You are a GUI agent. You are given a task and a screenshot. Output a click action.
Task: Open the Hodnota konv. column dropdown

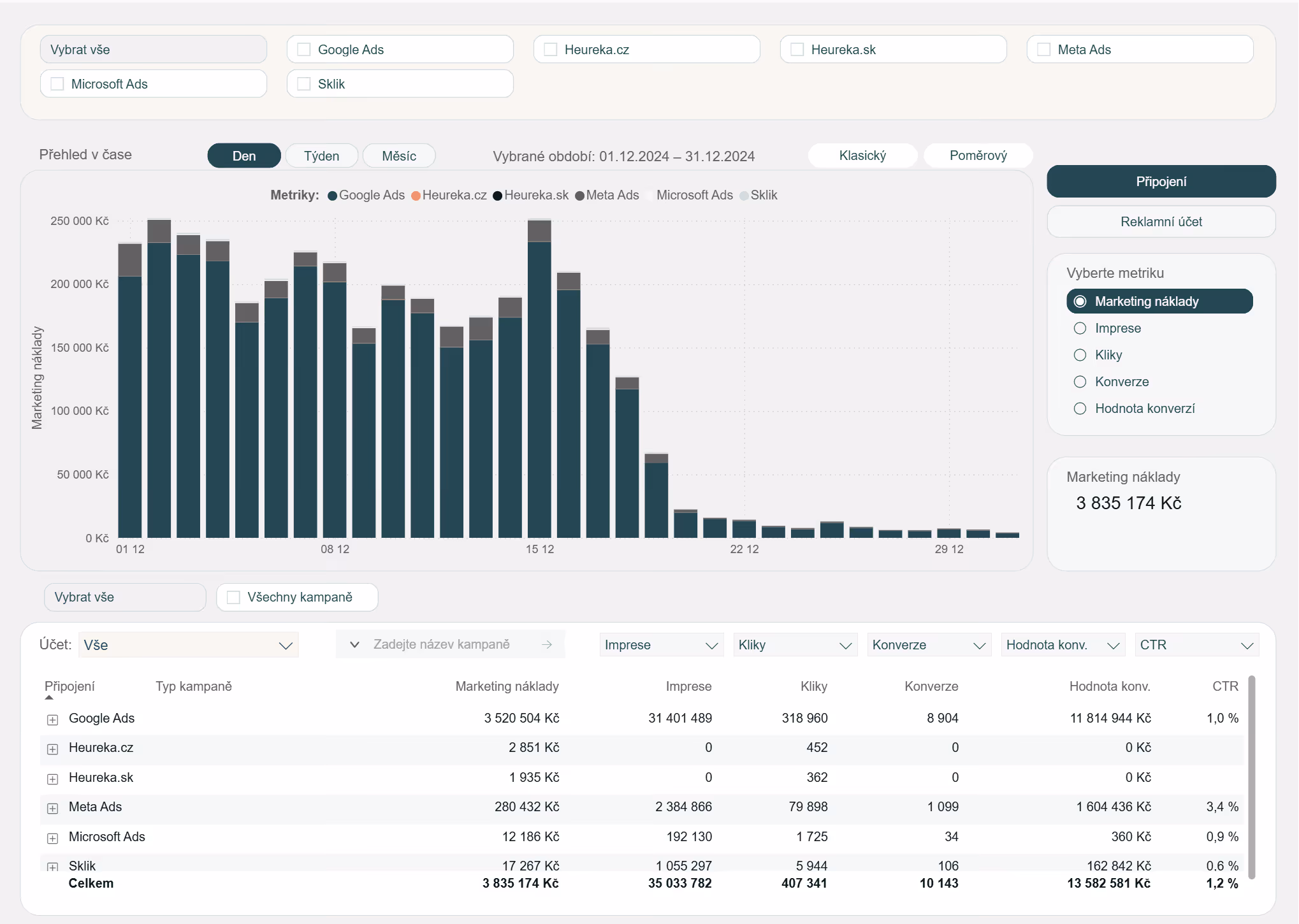[x=1063, y=645]
